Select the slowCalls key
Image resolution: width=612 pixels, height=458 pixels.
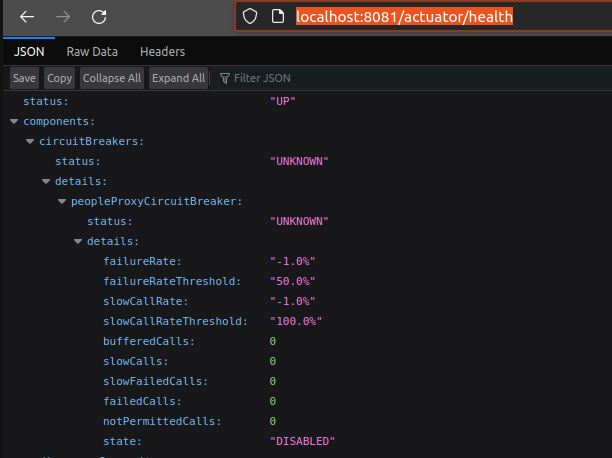click(x=135, y=361)
